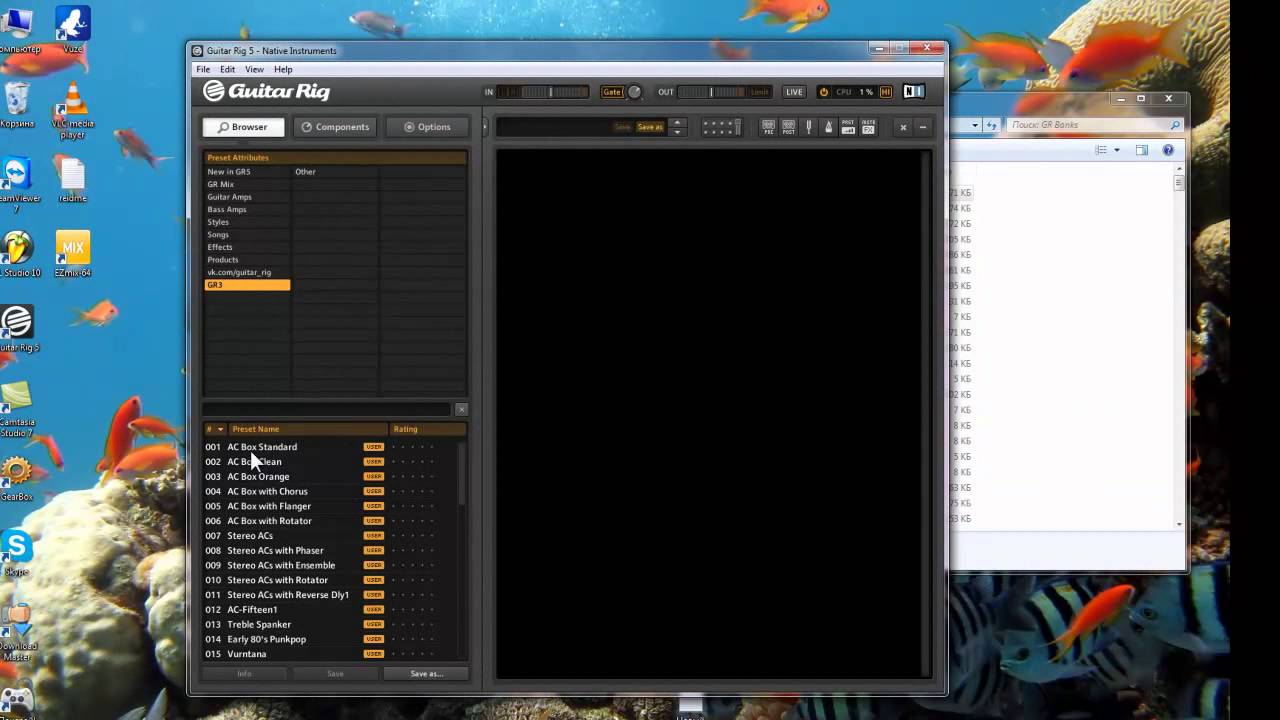The image size is (1280, 720).
Task: Sort by Rating column header
Action: tap(428, 429)
